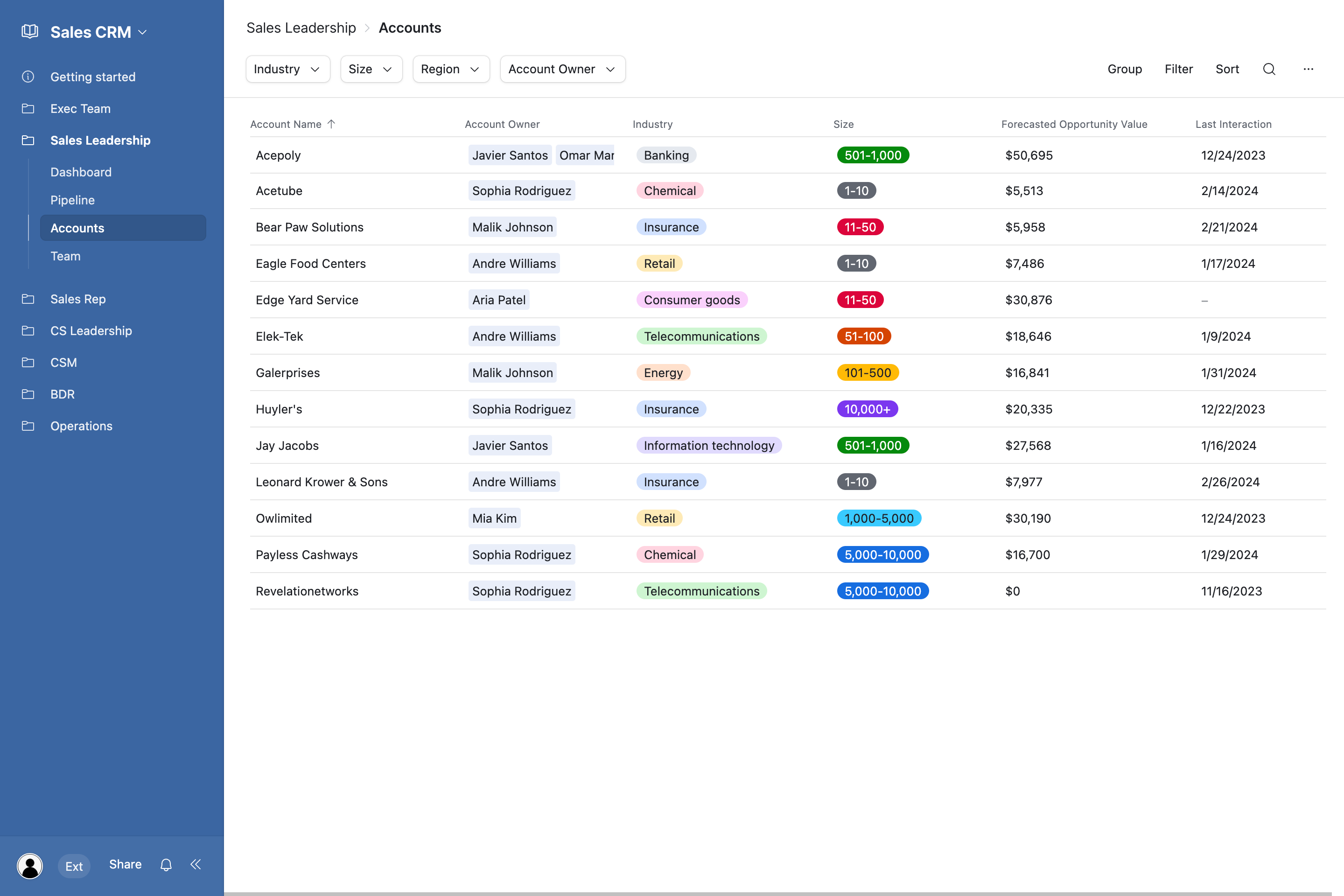This screenshot has width=1344, height=896.
Task: Toggle Group view for the table
Action: click(1125, 69)
